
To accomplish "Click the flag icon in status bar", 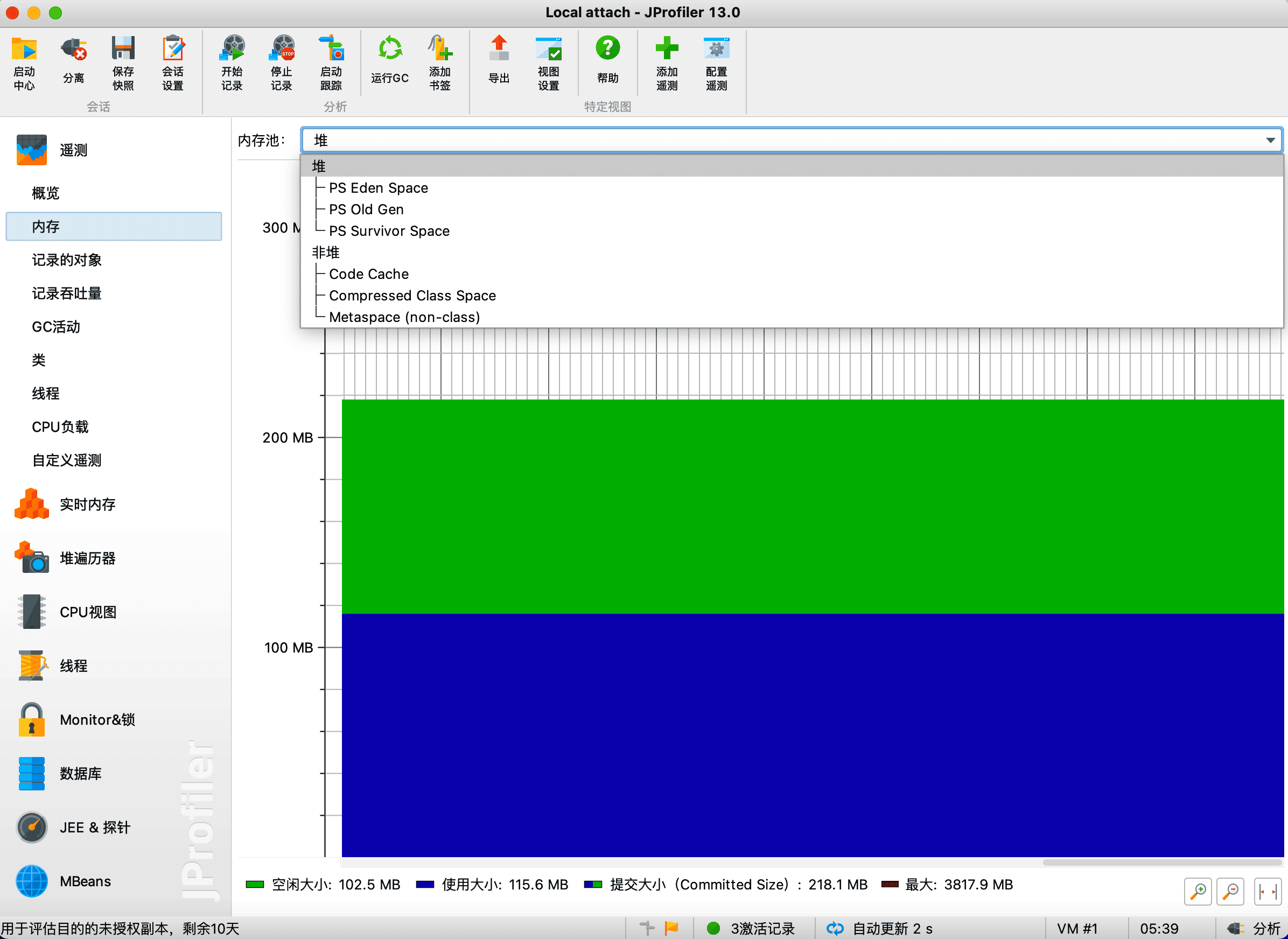I will click(671, 928).
